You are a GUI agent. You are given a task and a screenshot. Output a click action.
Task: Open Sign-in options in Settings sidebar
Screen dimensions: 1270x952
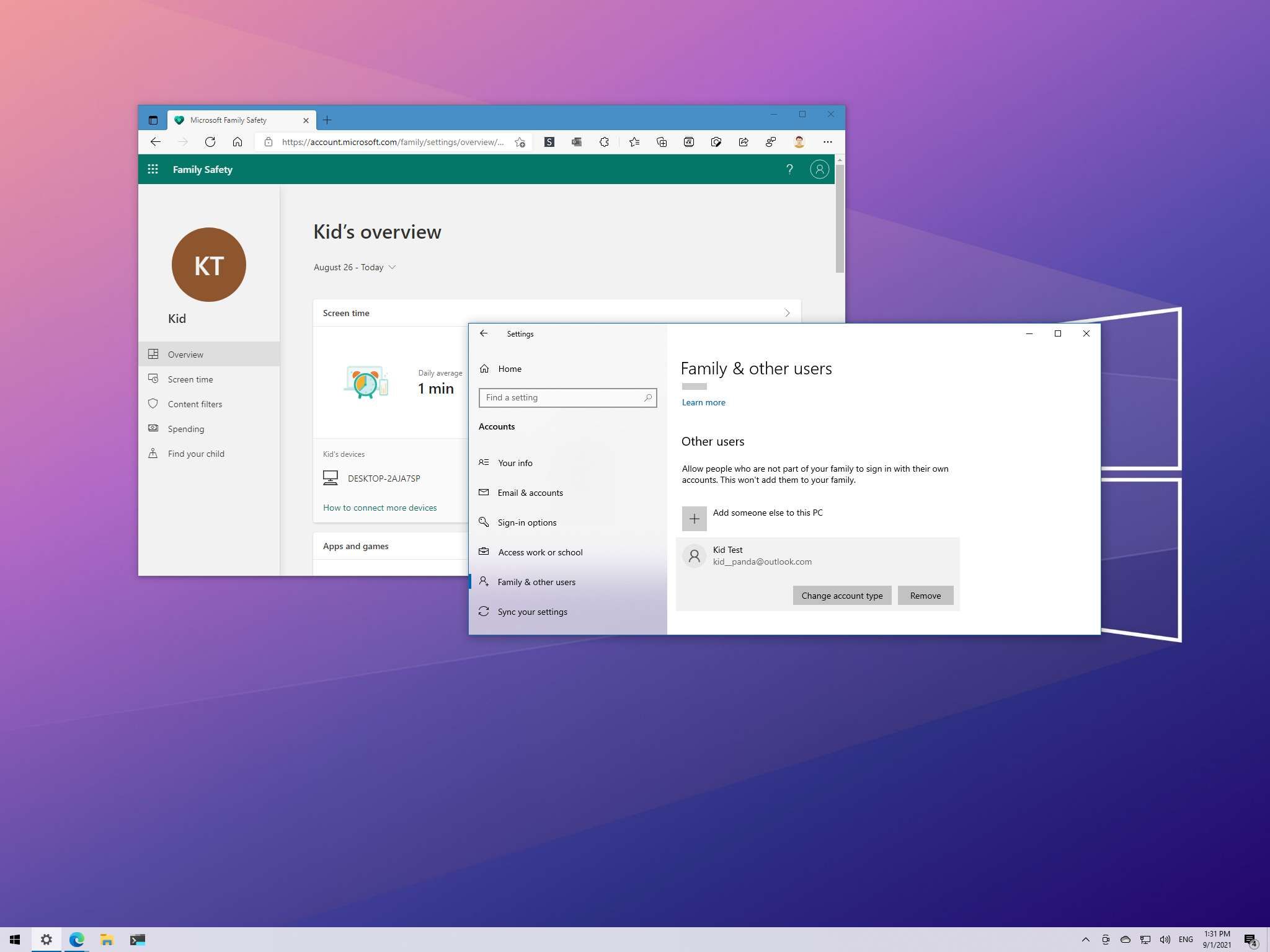click(526, 522)
